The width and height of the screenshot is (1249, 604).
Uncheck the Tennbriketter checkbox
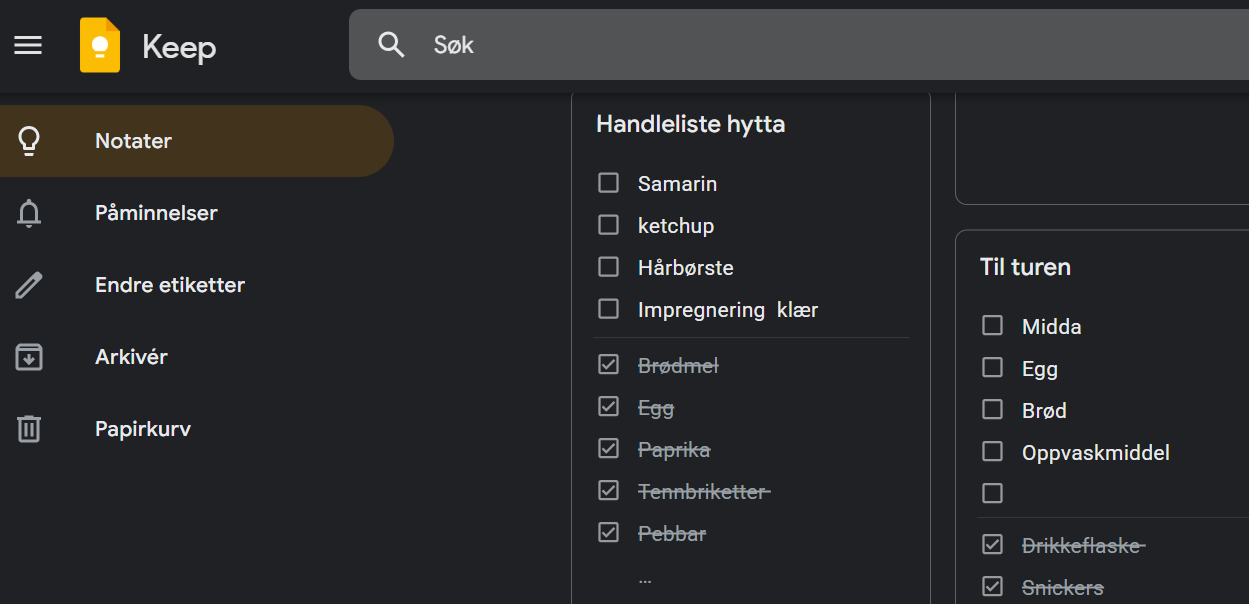click(x=608, y=491)
